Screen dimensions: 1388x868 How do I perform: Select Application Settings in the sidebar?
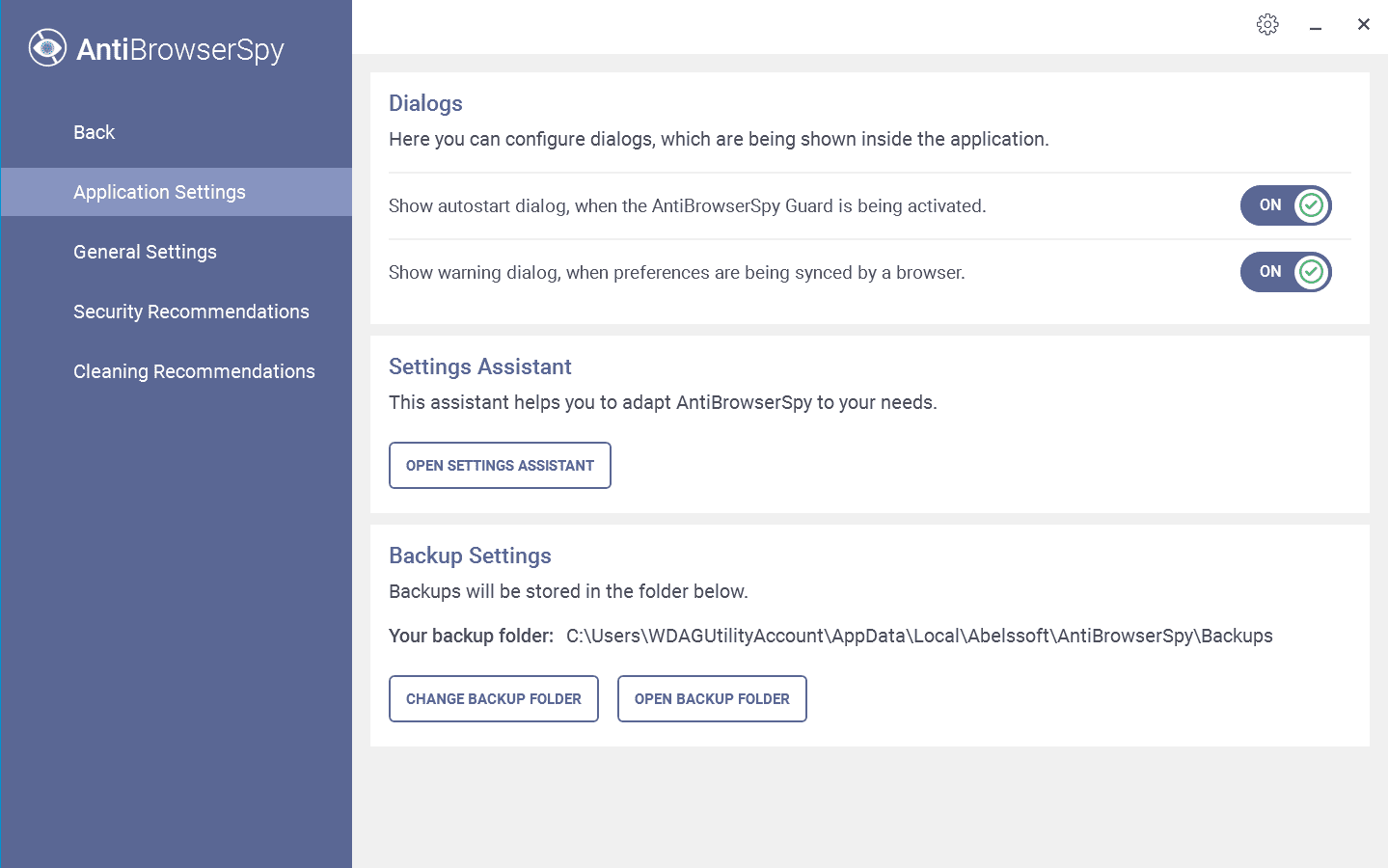[159, 192]
